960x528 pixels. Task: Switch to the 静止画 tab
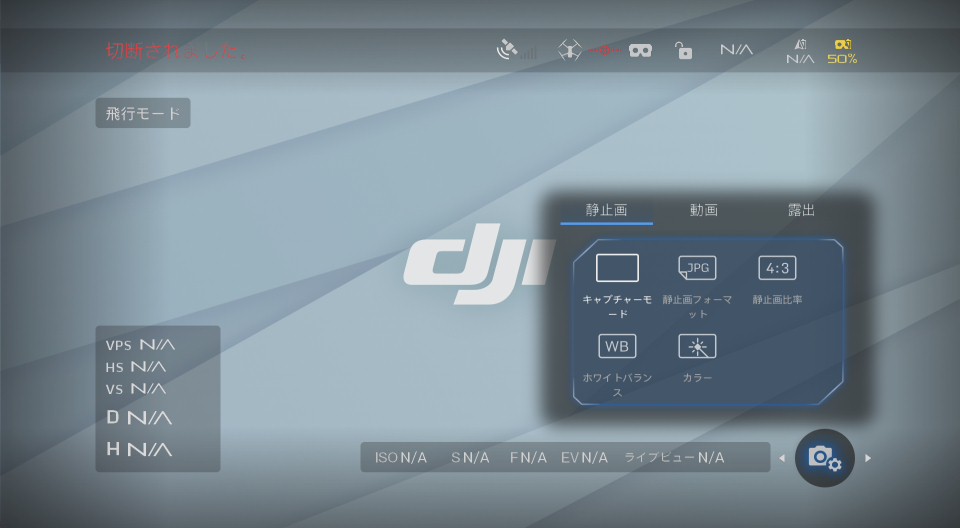click(606, 210)
